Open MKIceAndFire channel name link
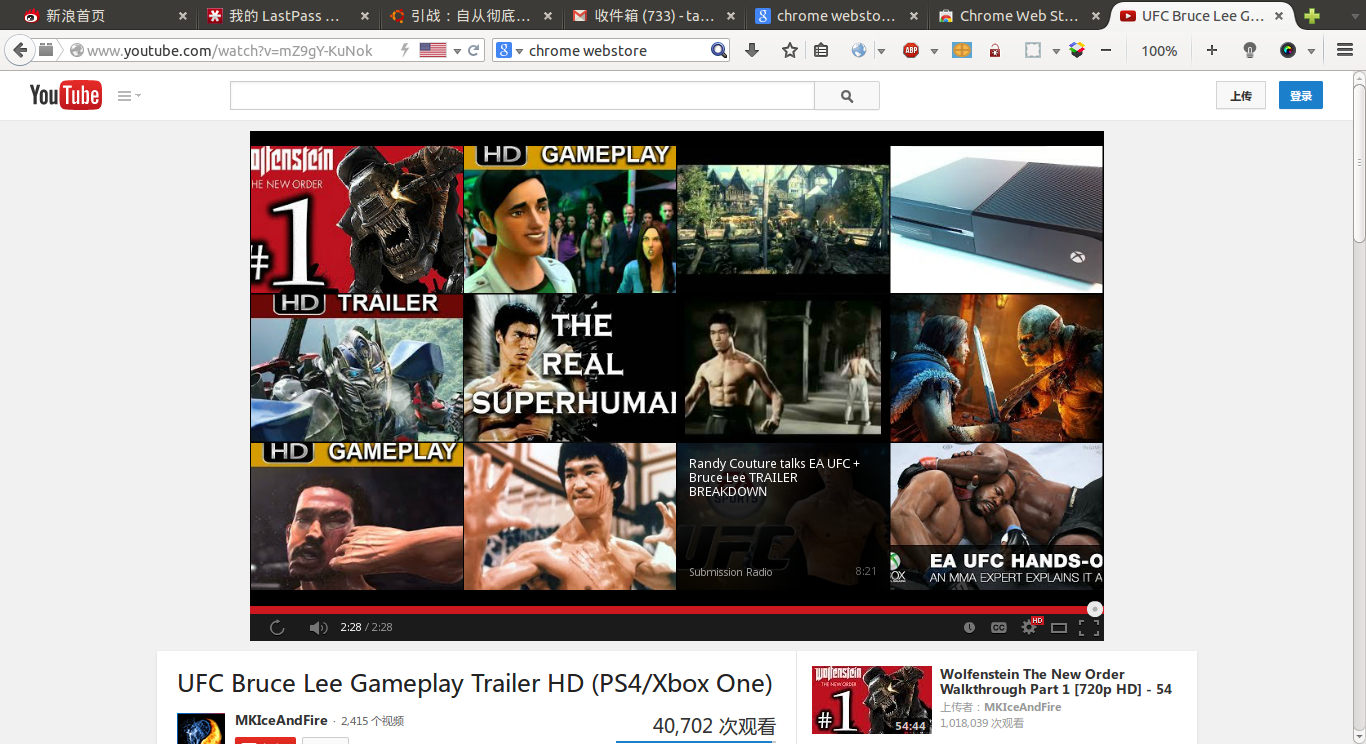 coord(281,720)
